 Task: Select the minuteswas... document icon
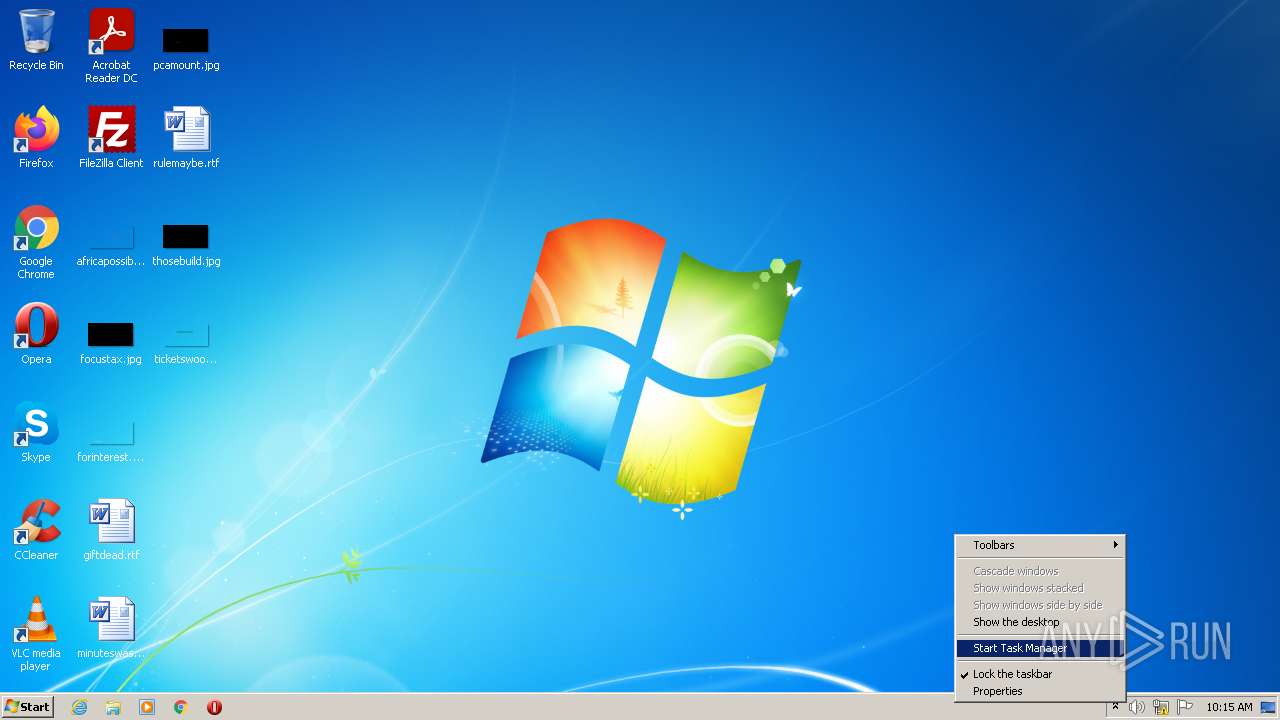click(x=111, y=628)
